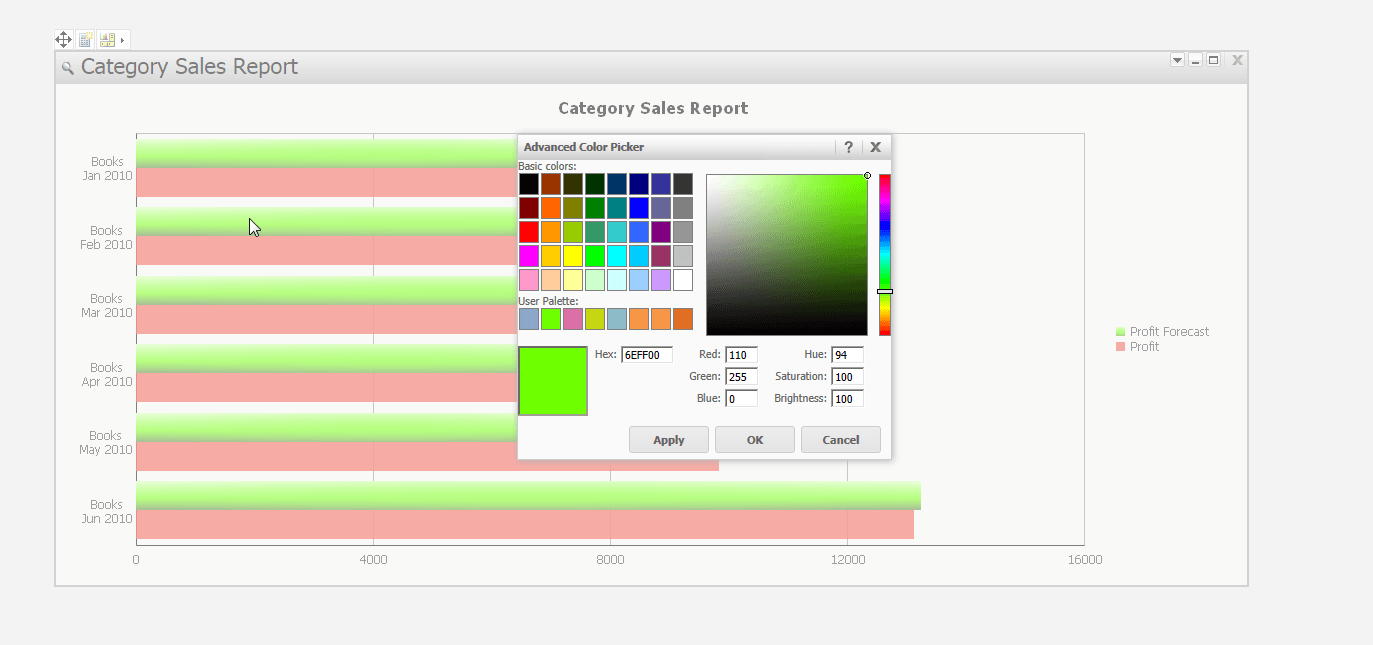Image resolution: width=1373 pixels, height=645 pixels.
Task: Close the Category Sales Report portlet
Action: (1238, 60)
